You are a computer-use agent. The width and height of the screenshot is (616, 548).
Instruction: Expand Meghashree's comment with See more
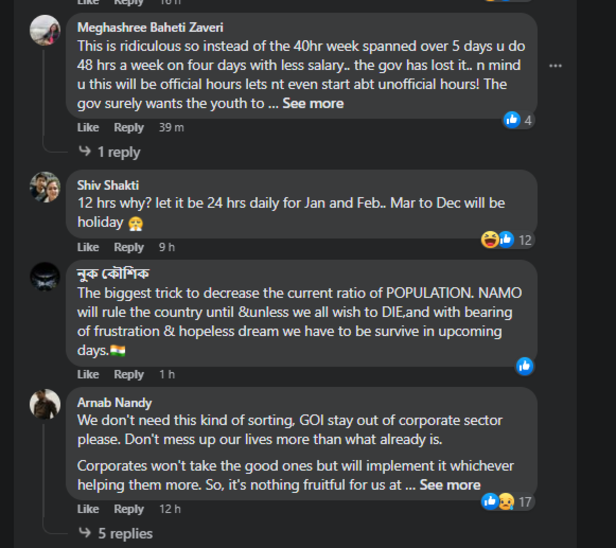click(313, 103)
